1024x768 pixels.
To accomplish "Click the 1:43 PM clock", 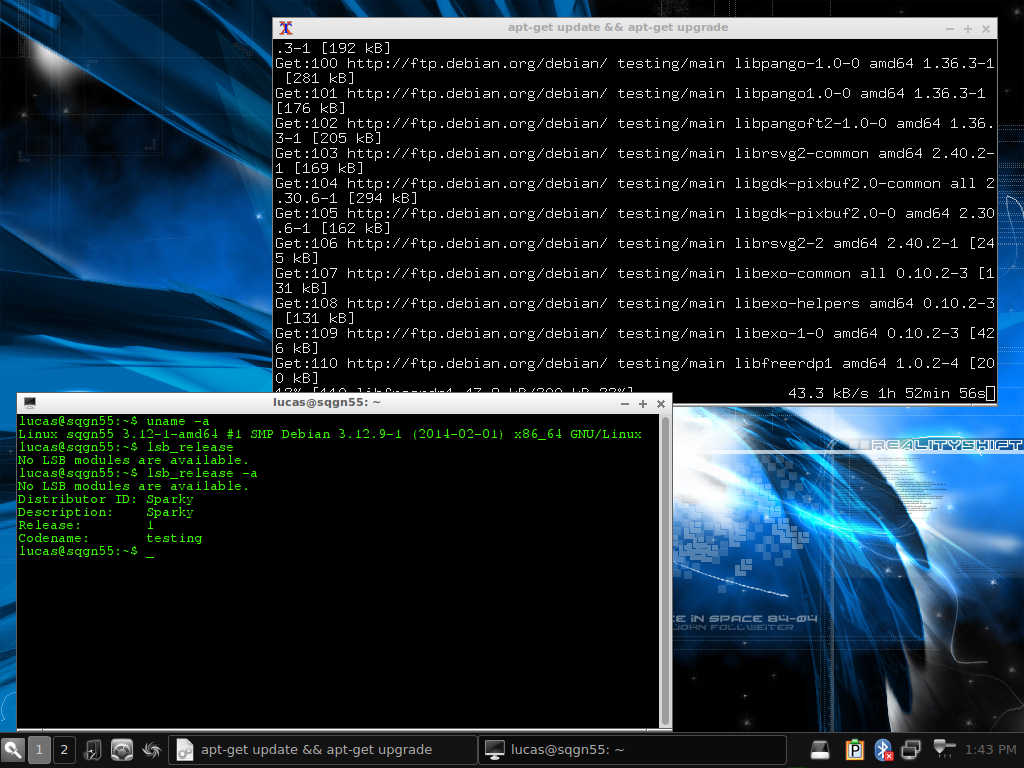I will [x=990, y=750].
